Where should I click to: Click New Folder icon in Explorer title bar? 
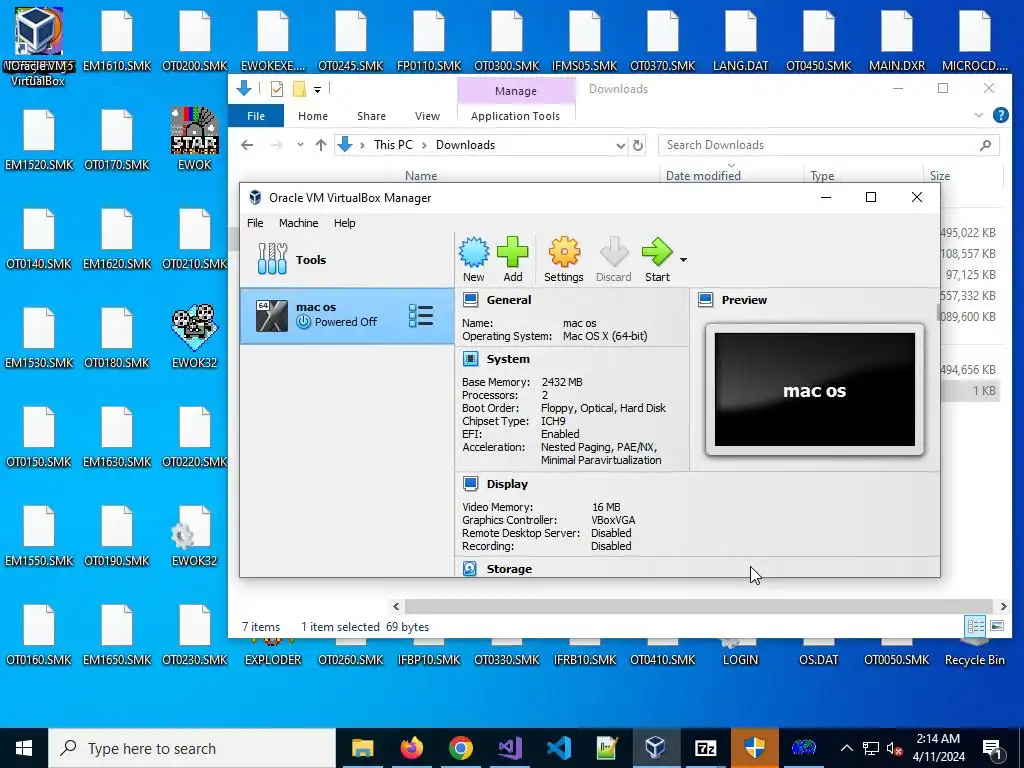[x=299, y=89]
